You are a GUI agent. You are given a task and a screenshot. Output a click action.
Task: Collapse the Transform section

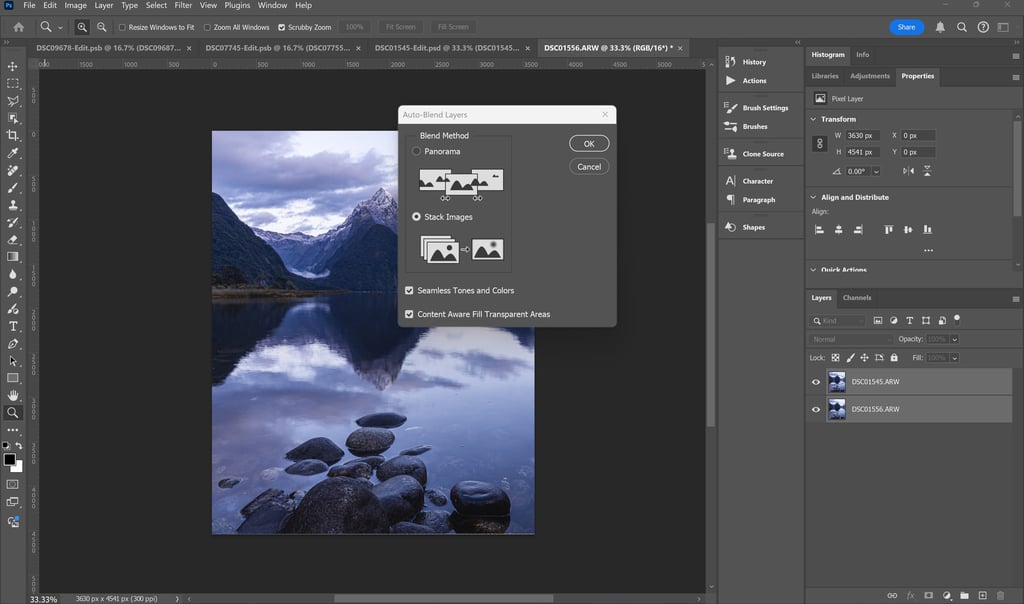tap(814, 119)
